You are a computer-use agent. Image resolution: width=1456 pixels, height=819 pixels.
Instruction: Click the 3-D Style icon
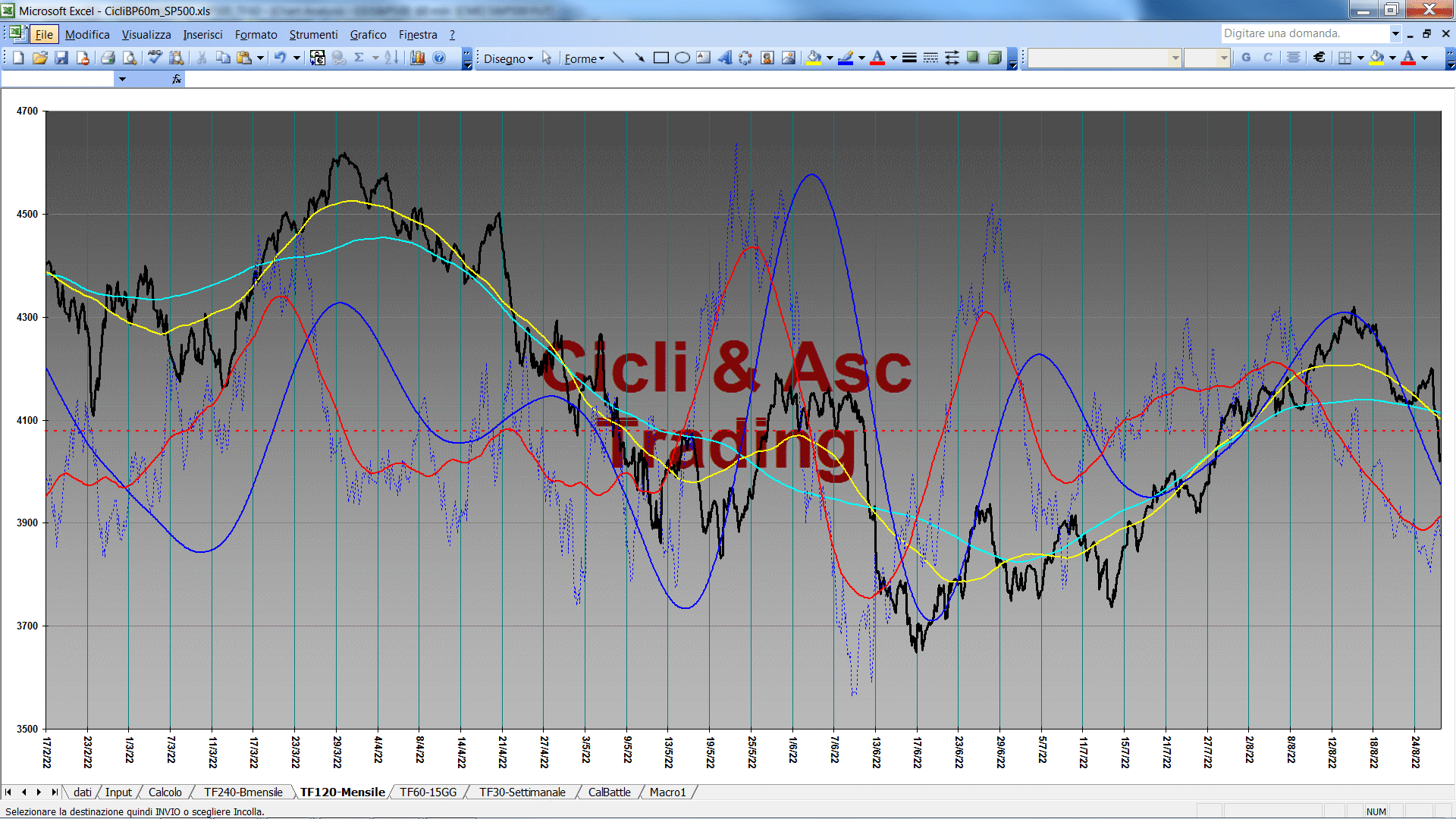tap(995, 58)
